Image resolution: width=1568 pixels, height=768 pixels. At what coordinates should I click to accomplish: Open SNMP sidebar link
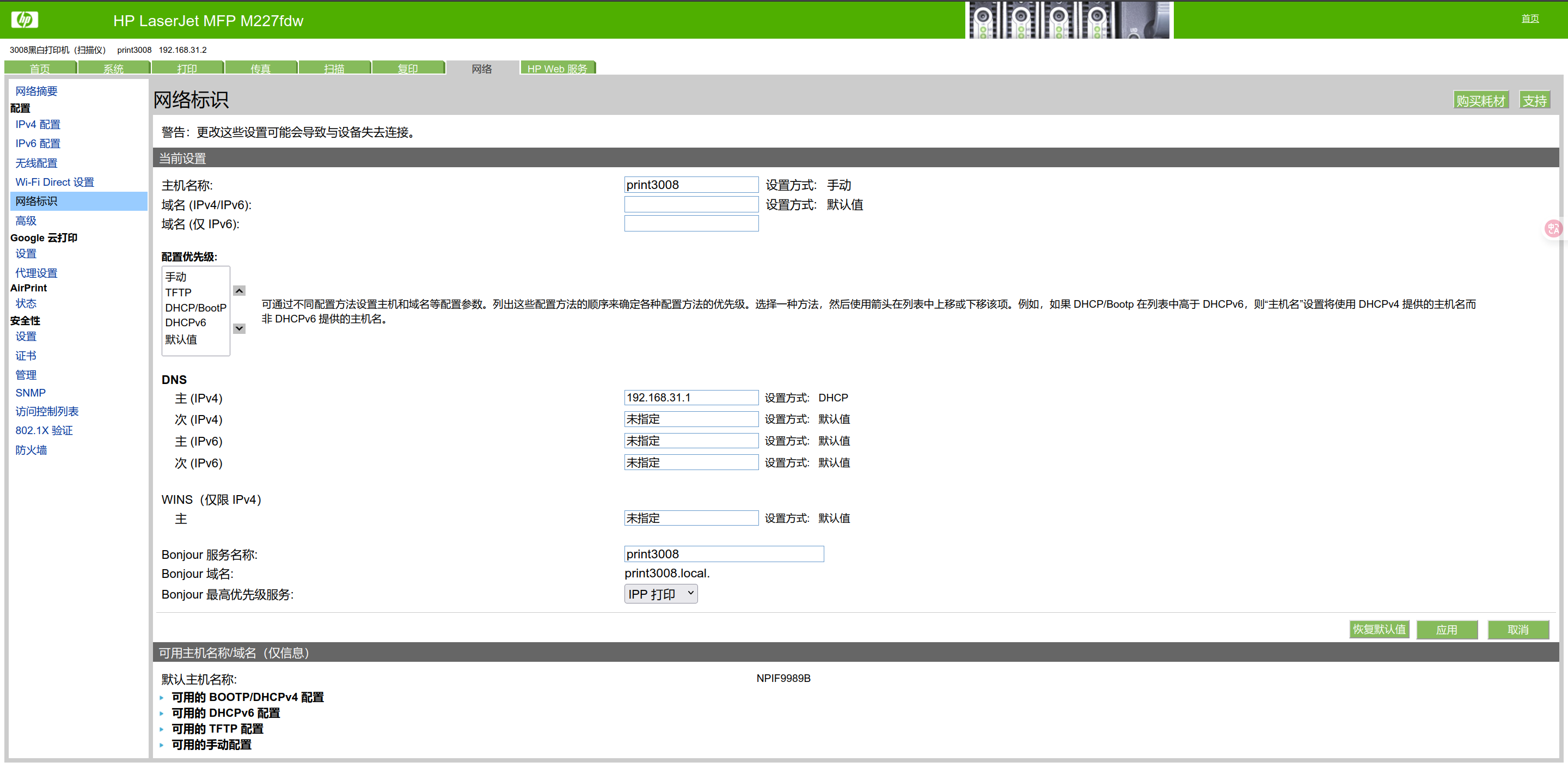30,393
